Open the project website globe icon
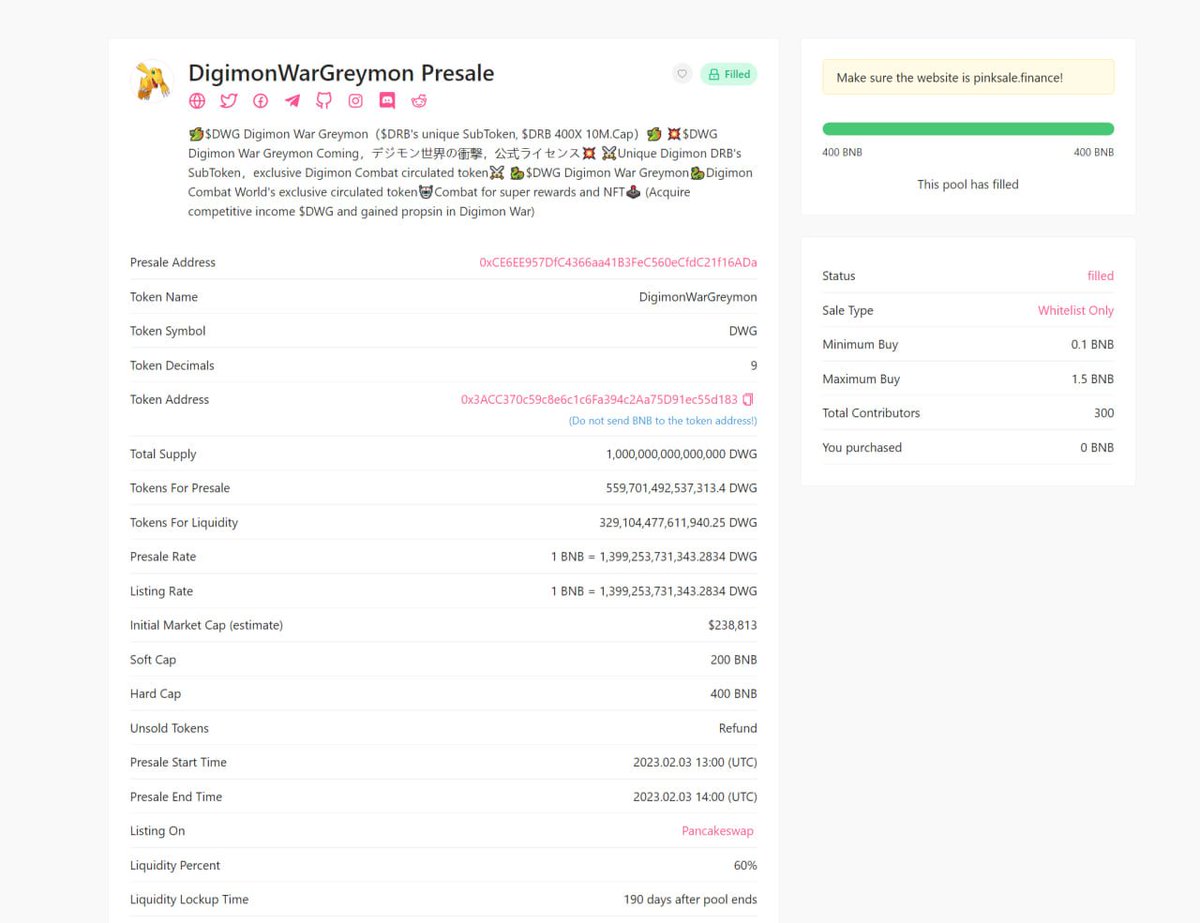 (x=197, y=101)
